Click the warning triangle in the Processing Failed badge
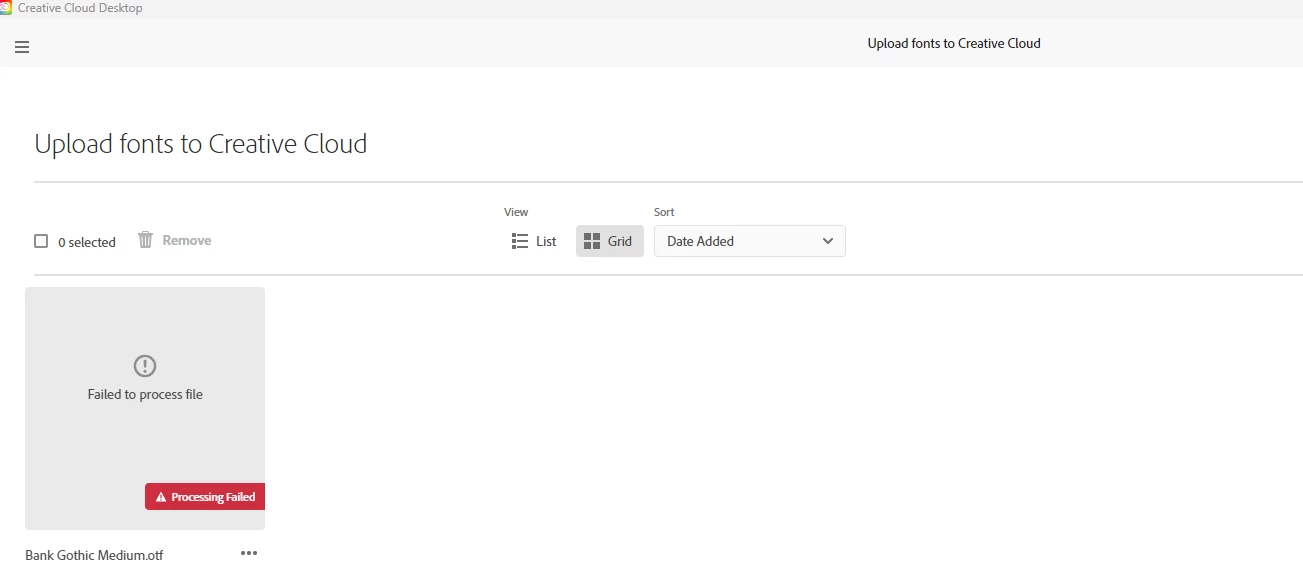 coord(161,497)
